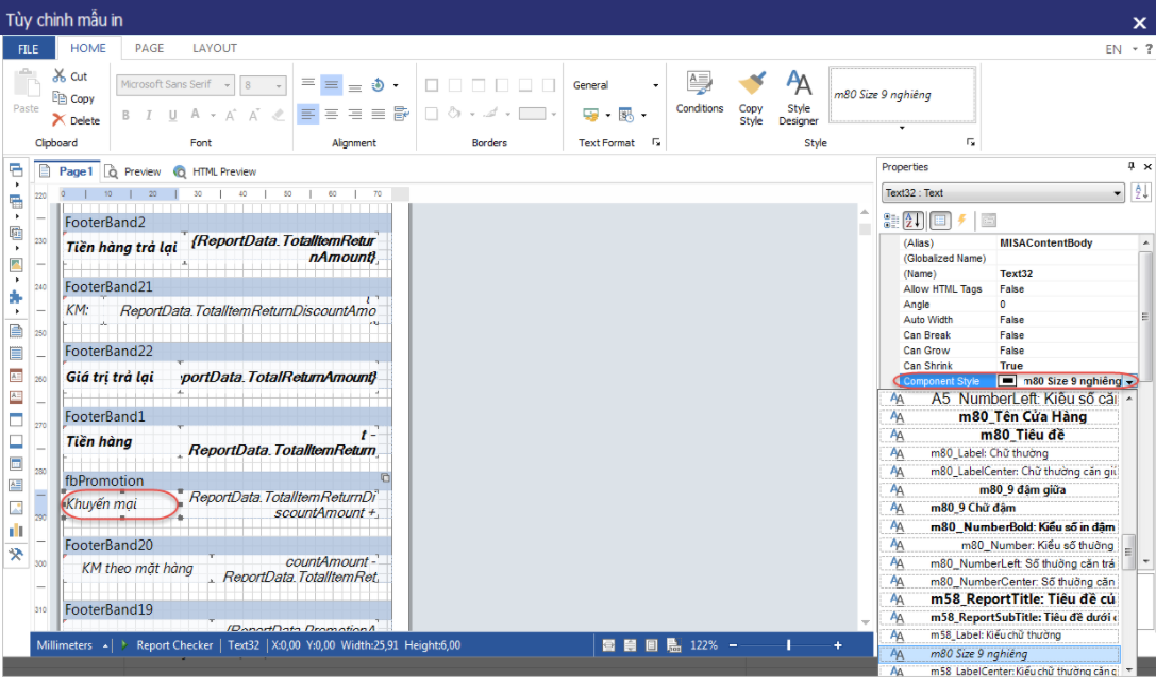Switch to the LAYOUT ribbon tab
This screenshot has width=1156, height=677.
point(215,48)
